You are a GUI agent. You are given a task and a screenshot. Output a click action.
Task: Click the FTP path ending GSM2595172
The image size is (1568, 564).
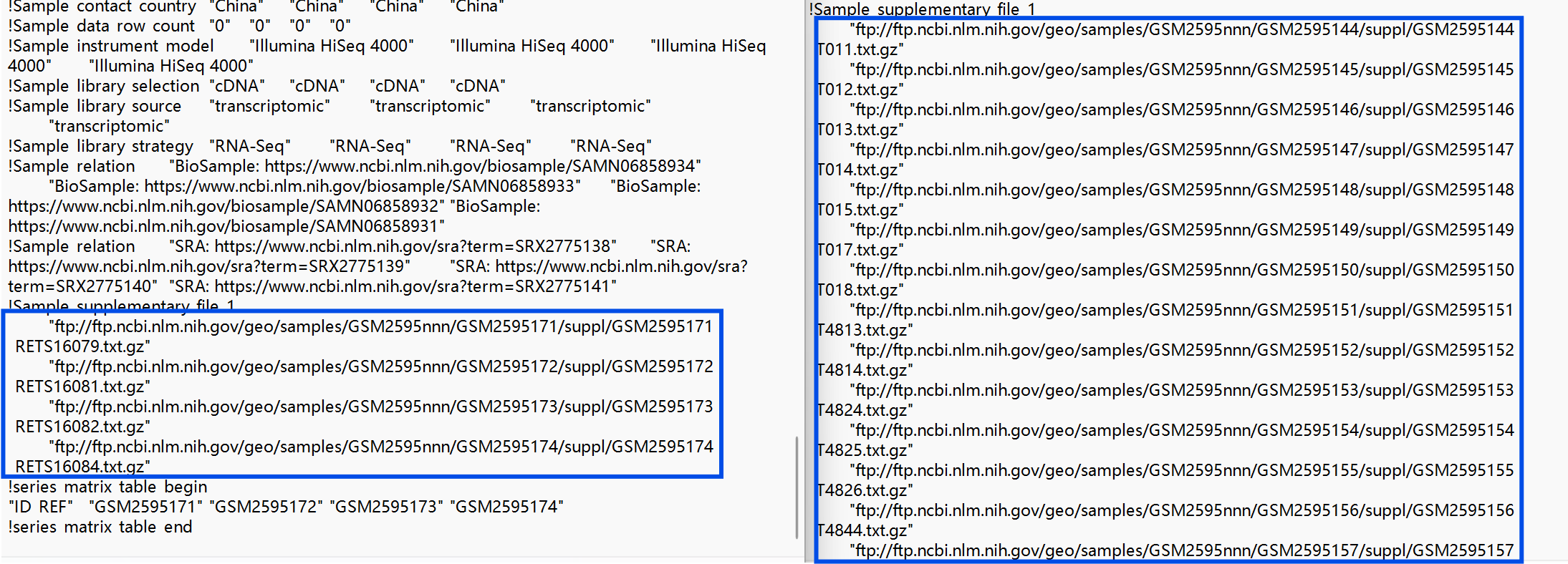coord(383,366)
